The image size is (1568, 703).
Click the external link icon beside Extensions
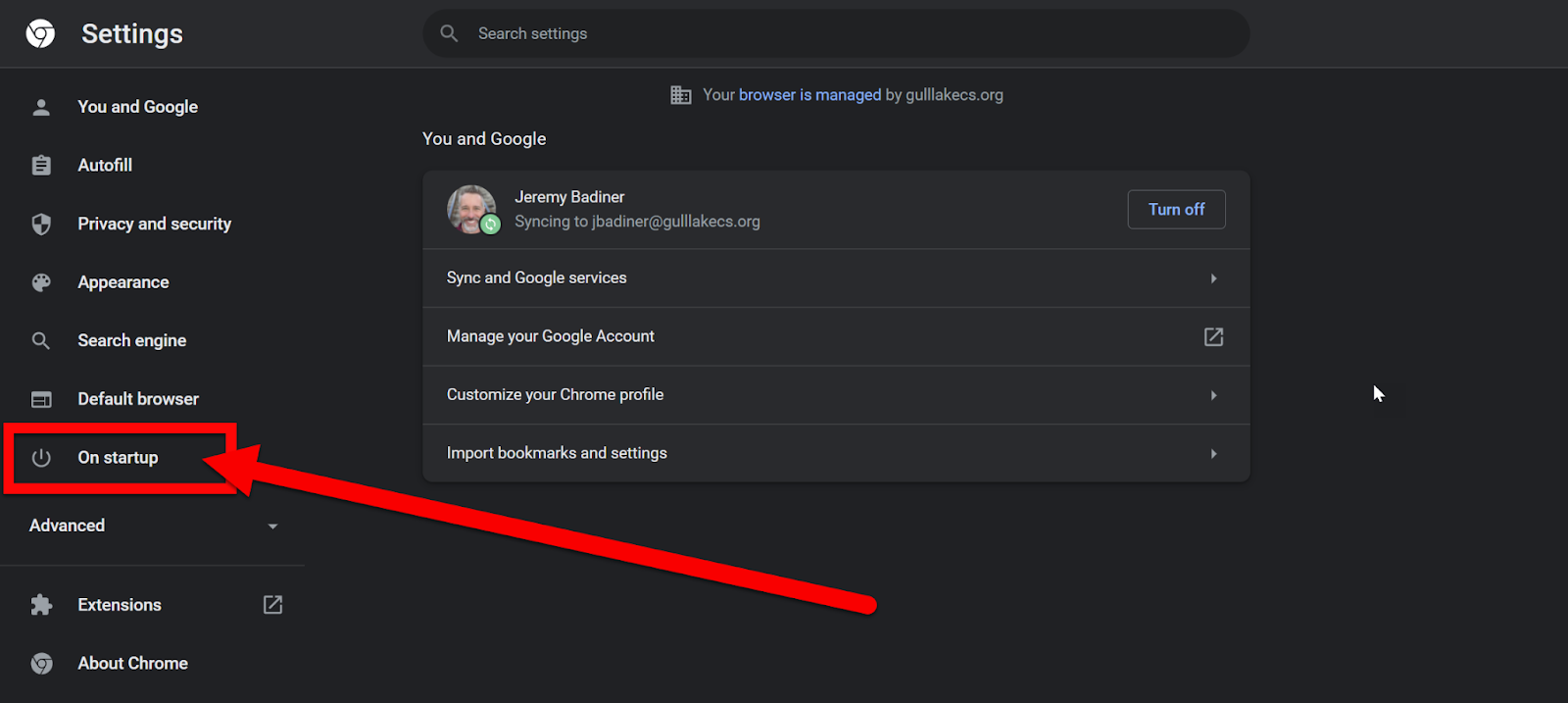click(272, 605)
